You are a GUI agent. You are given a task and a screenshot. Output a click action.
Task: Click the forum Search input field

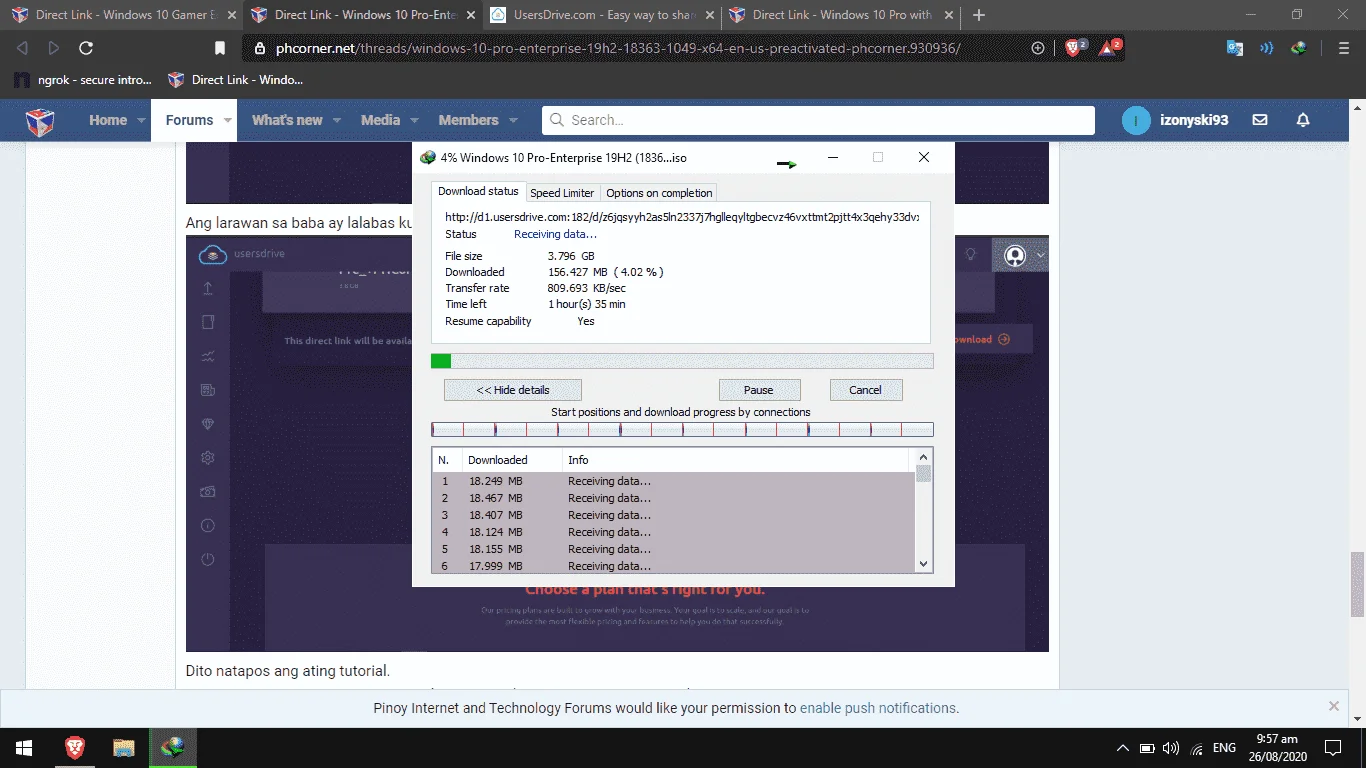coord(818,120)
